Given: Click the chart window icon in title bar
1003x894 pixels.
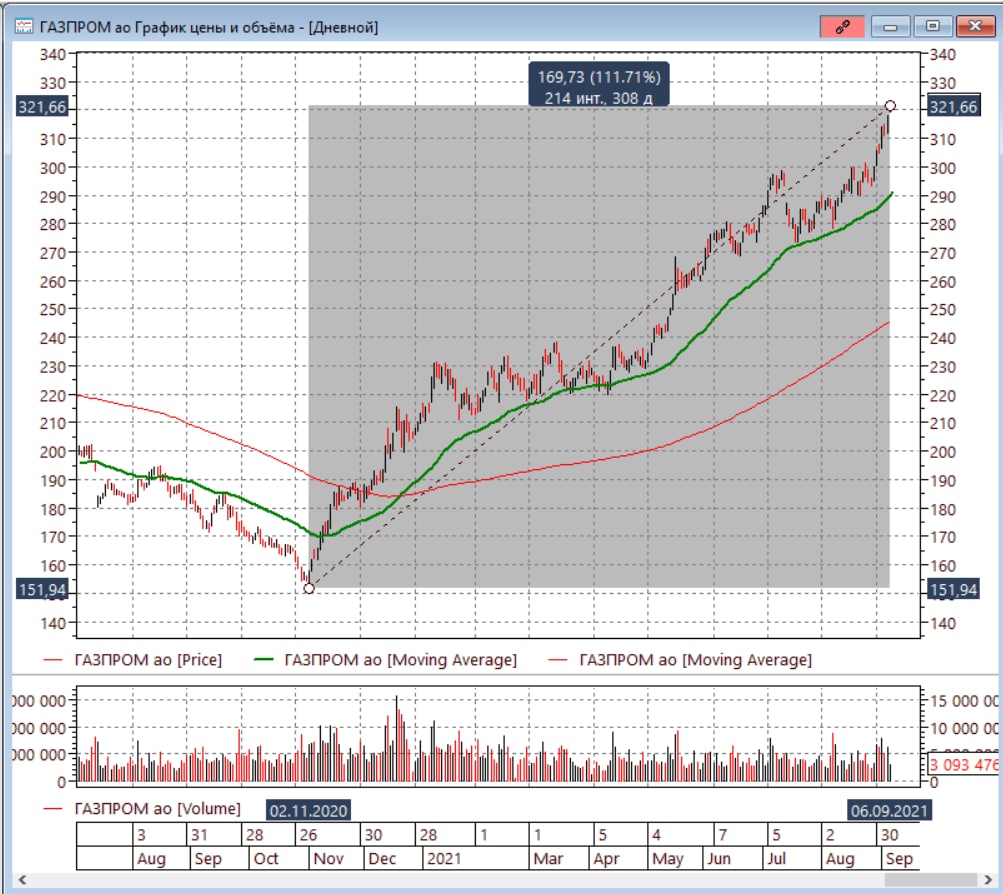Looking at the screenshot, I should 24,27.
